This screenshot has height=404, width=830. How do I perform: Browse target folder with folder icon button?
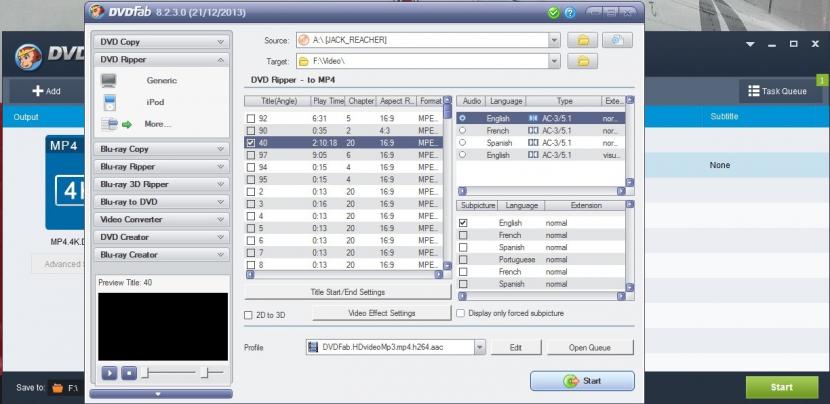tap(582, 61)
